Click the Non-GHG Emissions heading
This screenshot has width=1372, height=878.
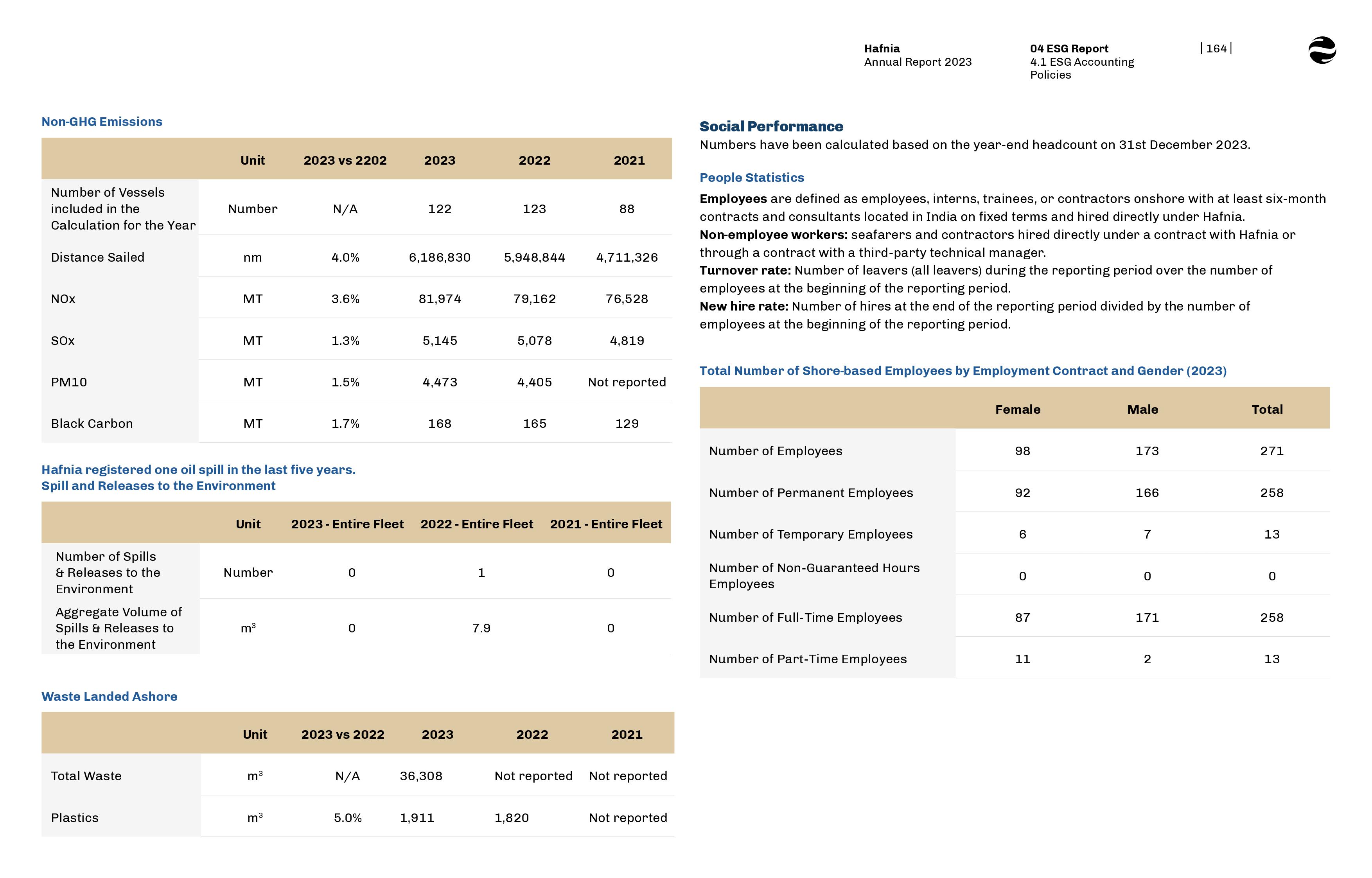click(101, 122)
